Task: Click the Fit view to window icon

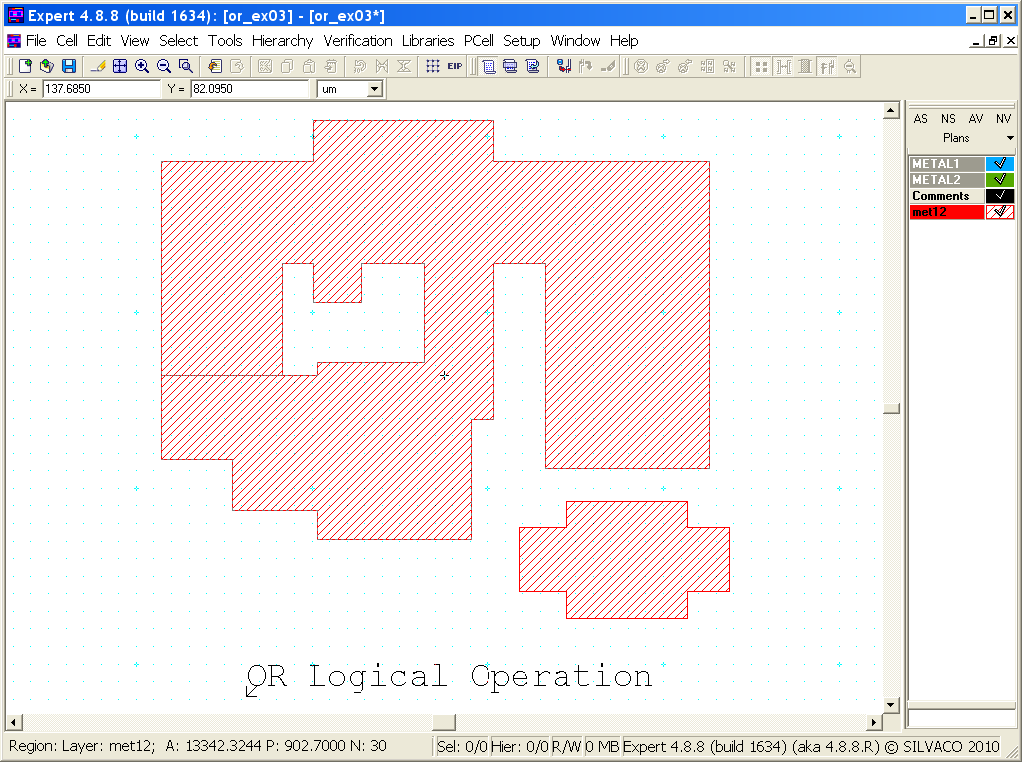Action: (120, 66)
